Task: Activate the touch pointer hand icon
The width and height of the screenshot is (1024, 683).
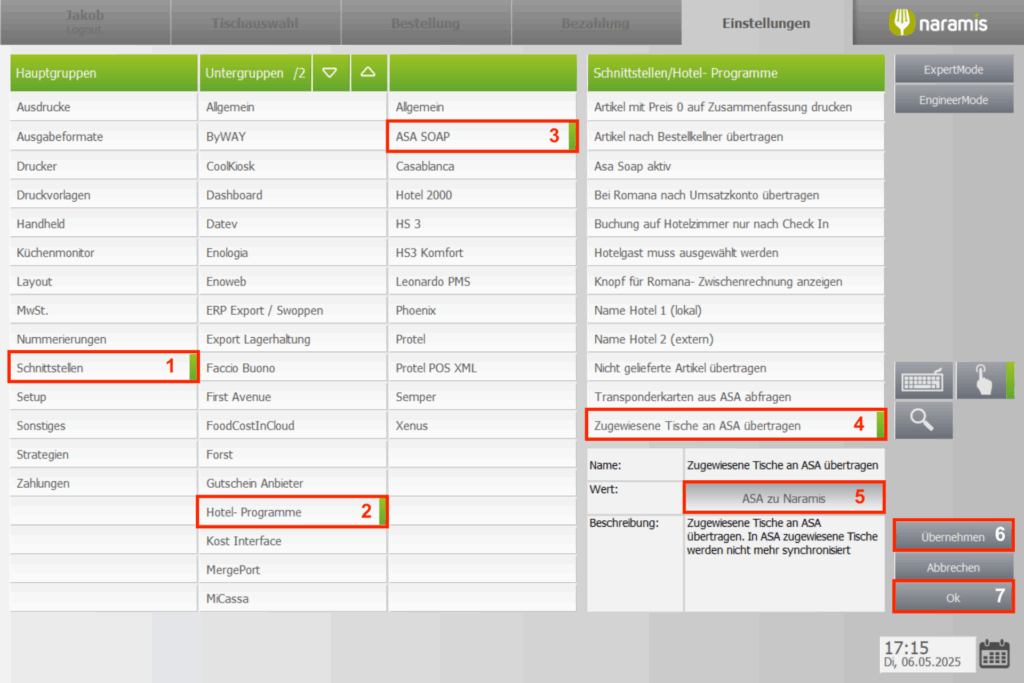Action: point(981,381)
